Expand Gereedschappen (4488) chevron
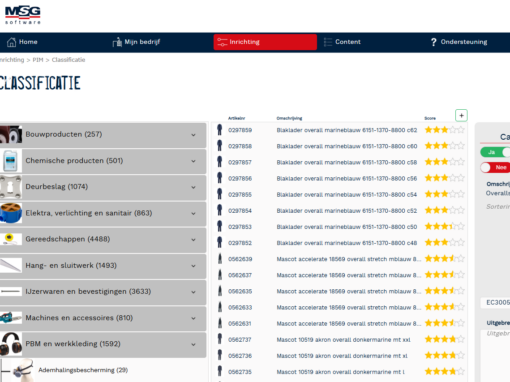 pyautogui.click(x=193, y=240)
